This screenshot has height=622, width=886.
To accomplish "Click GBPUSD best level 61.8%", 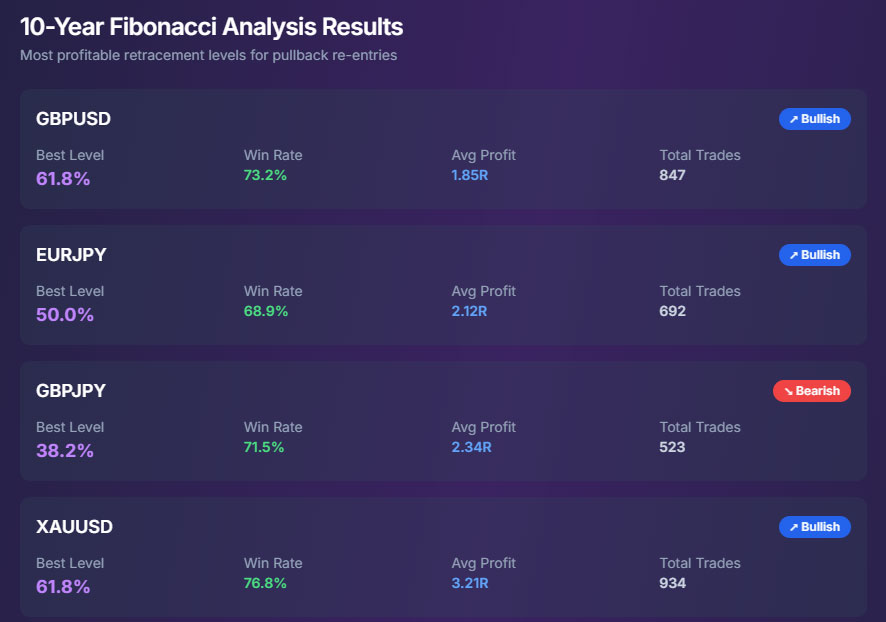I will point(63,179).
